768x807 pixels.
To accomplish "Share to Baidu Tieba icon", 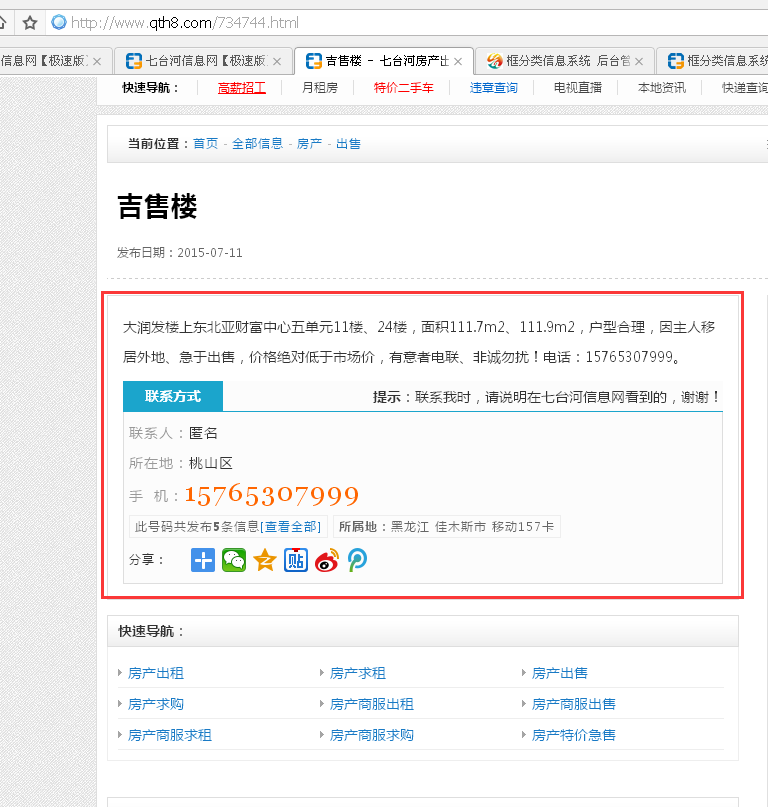I will (x=296, y=560).
